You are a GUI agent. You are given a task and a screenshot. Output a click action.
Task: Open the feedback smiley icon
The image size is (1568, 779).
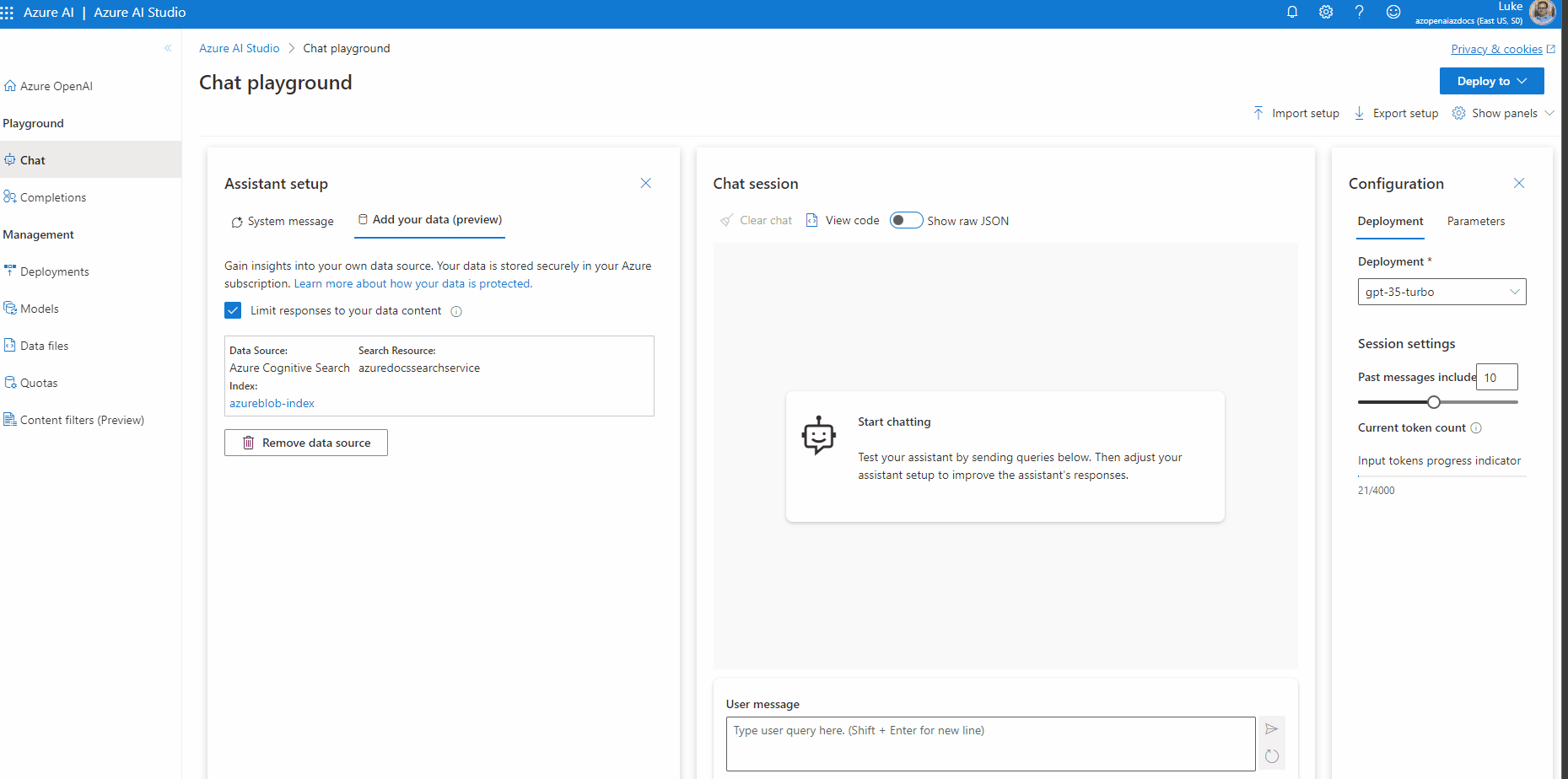pos(1393,12)
